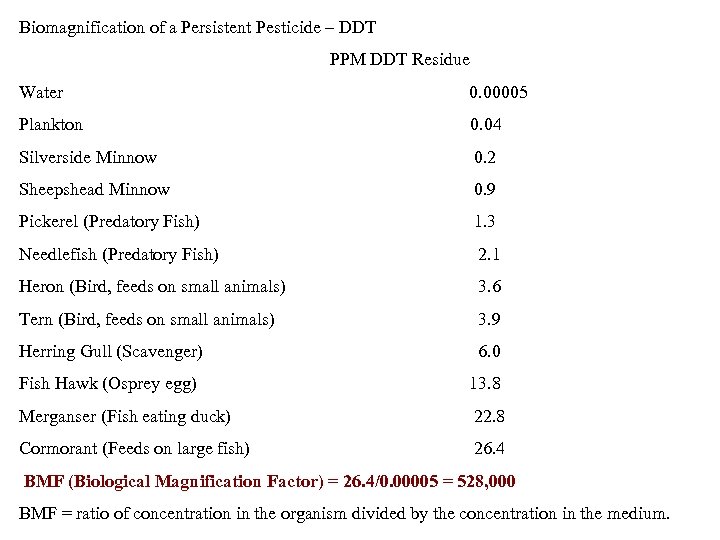Click the 0.04 value for Plankton
The width and height of the screenshot is (720, 540).
point(486,125)
